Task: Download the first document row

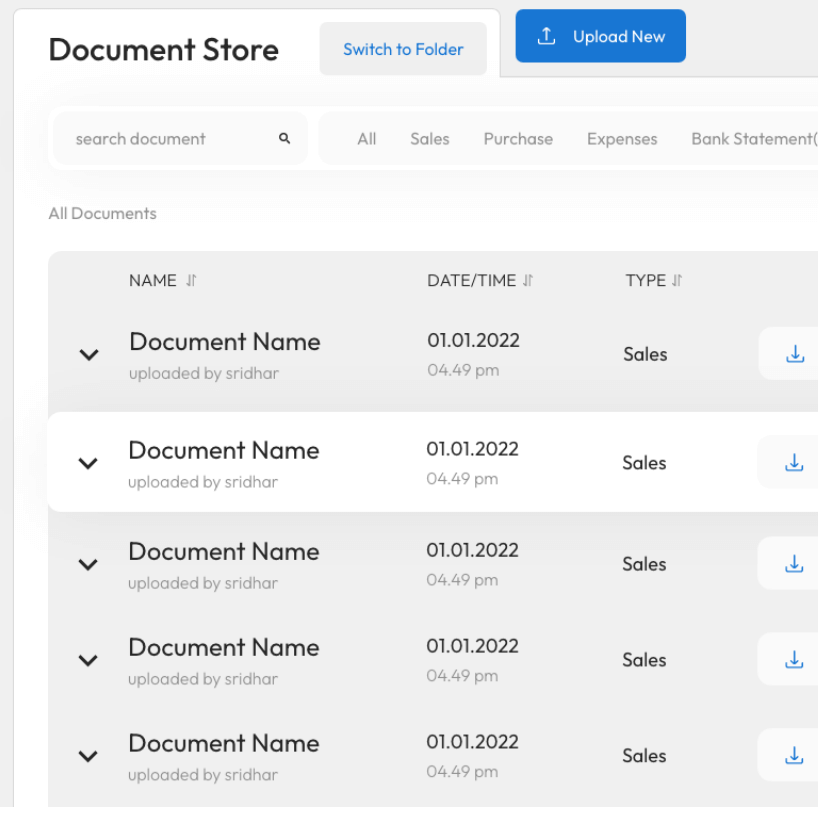Action: click(x=795, y=354)
